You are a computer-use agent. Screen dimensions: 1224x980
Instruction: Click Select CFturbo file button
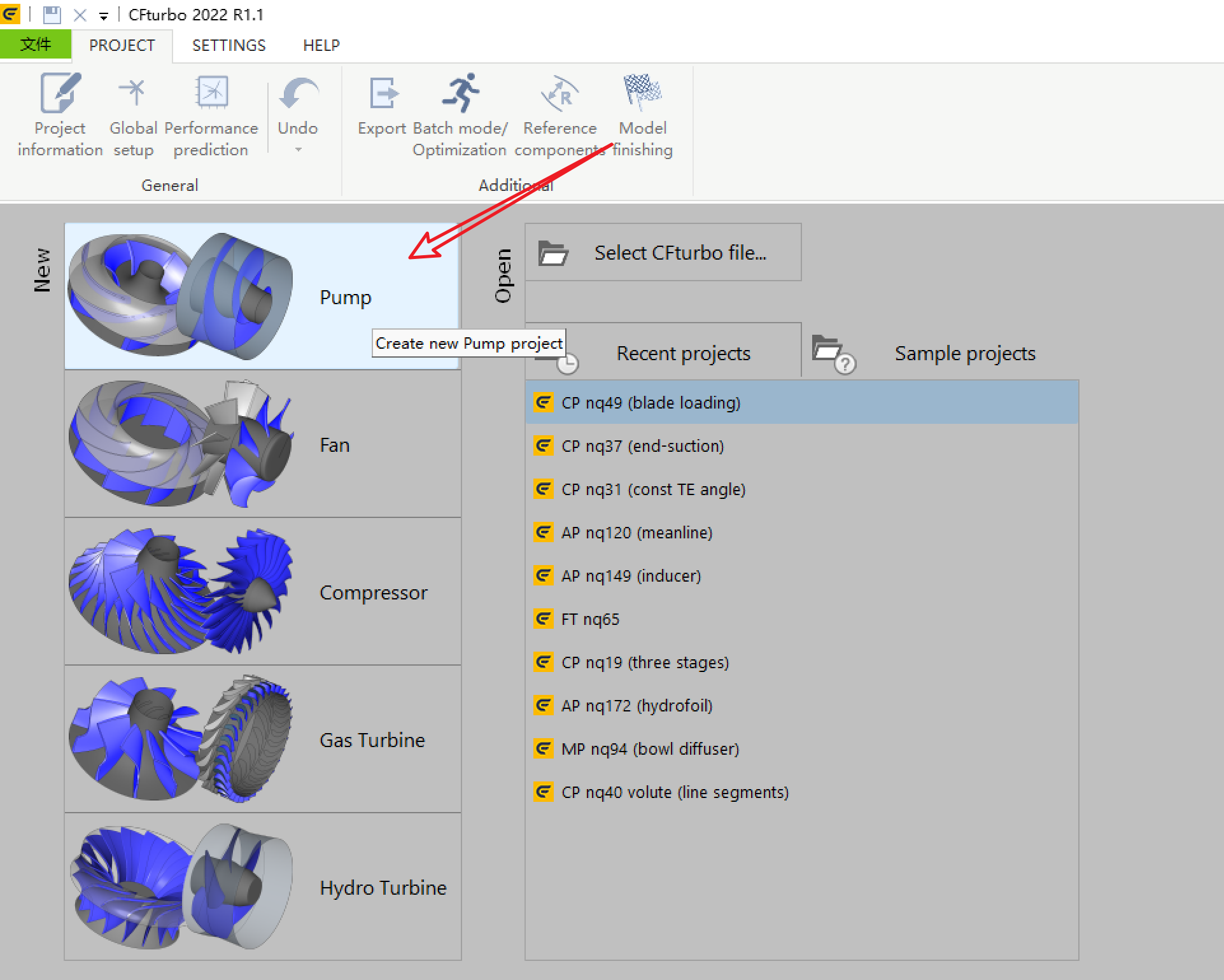[x=663, y=253]
